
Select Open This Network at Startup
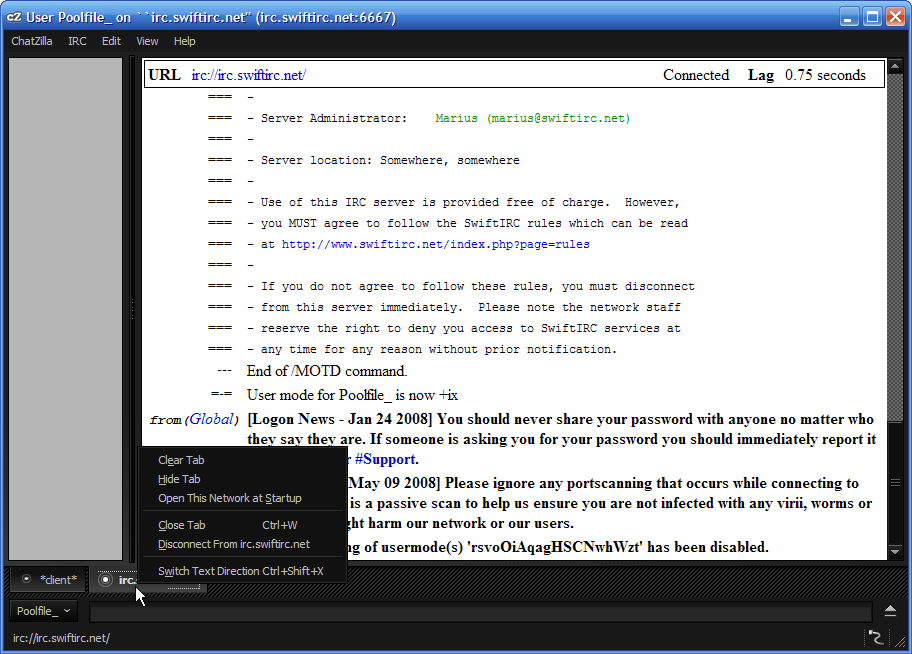(242, 498)
